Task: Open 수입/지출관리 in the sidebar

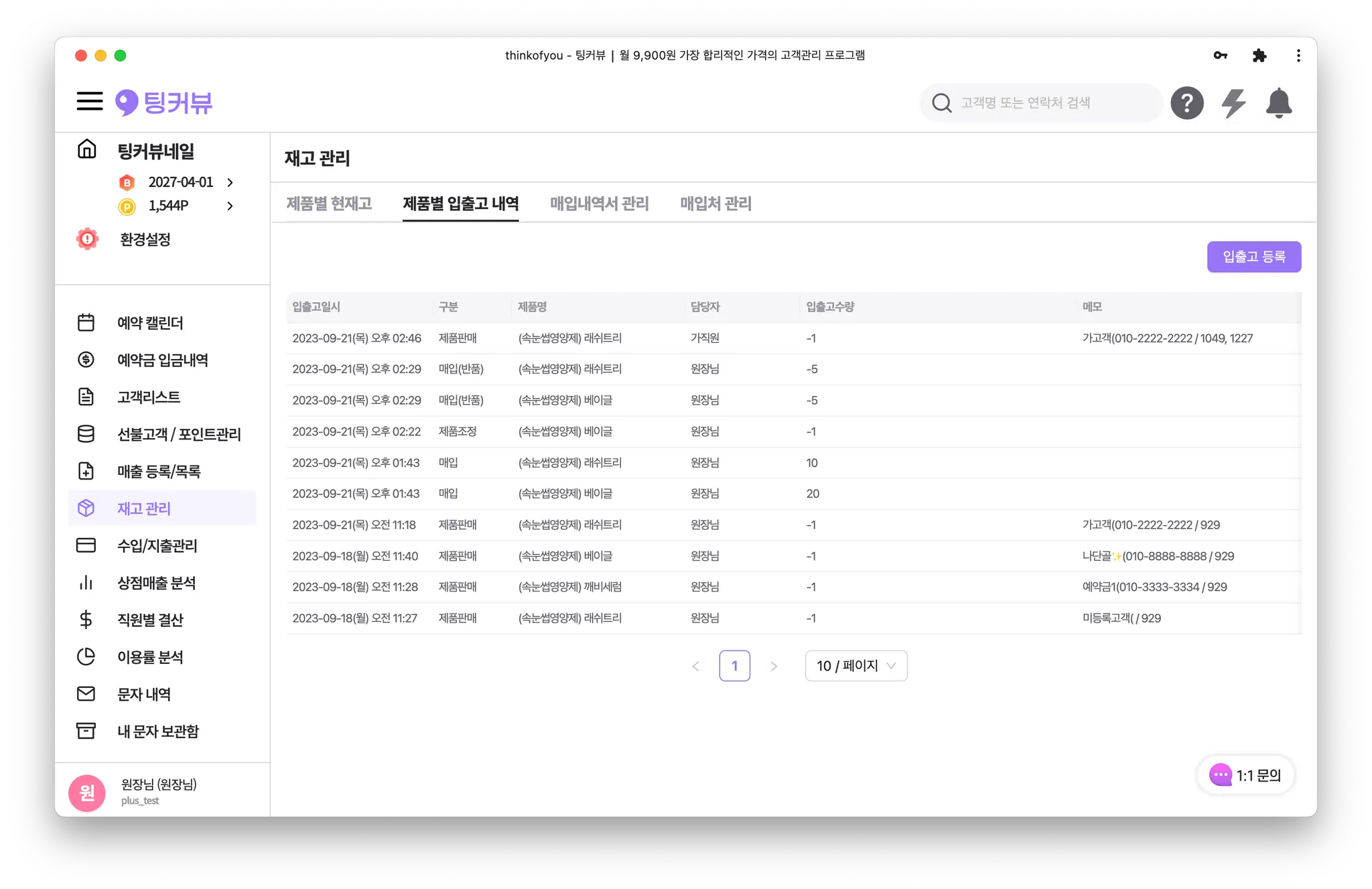Action: click(x=157, y=546)
